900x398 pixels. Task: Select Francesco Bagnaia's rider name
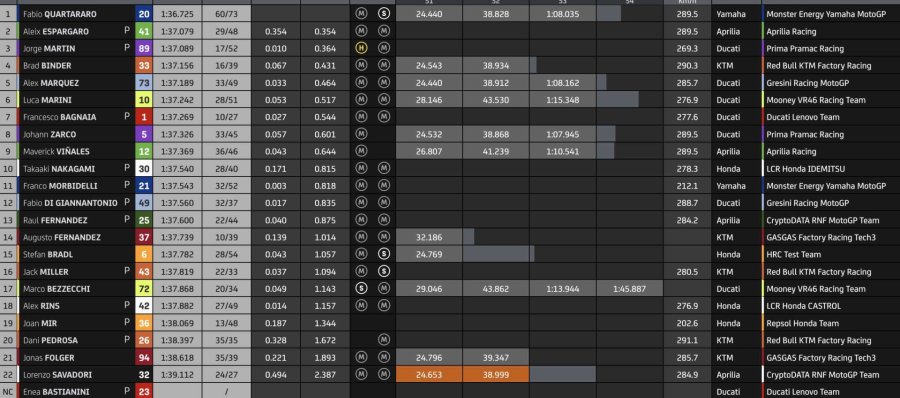click(x=60, y=117)
